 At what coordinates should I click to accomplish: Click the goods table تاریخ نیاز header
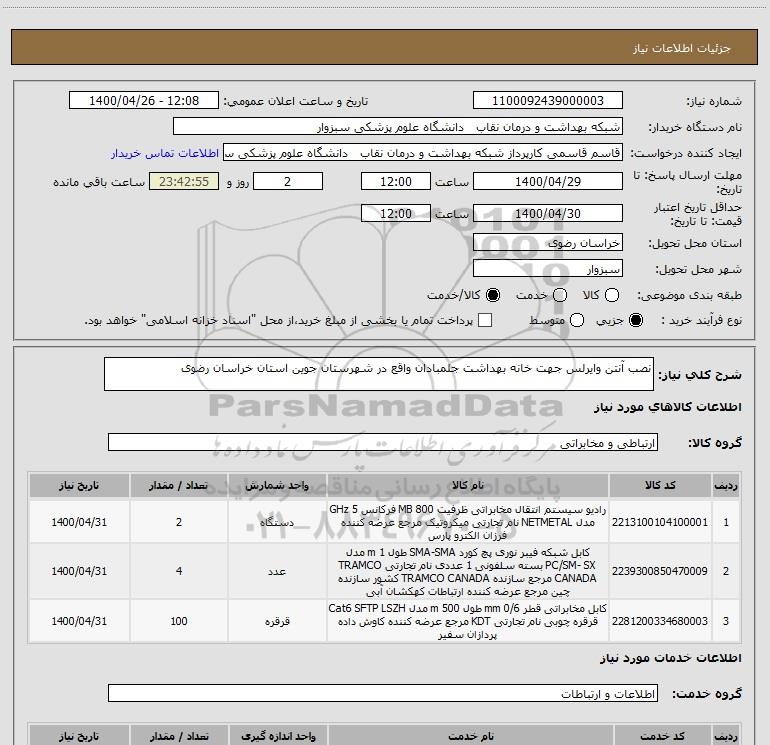point(79,486)
